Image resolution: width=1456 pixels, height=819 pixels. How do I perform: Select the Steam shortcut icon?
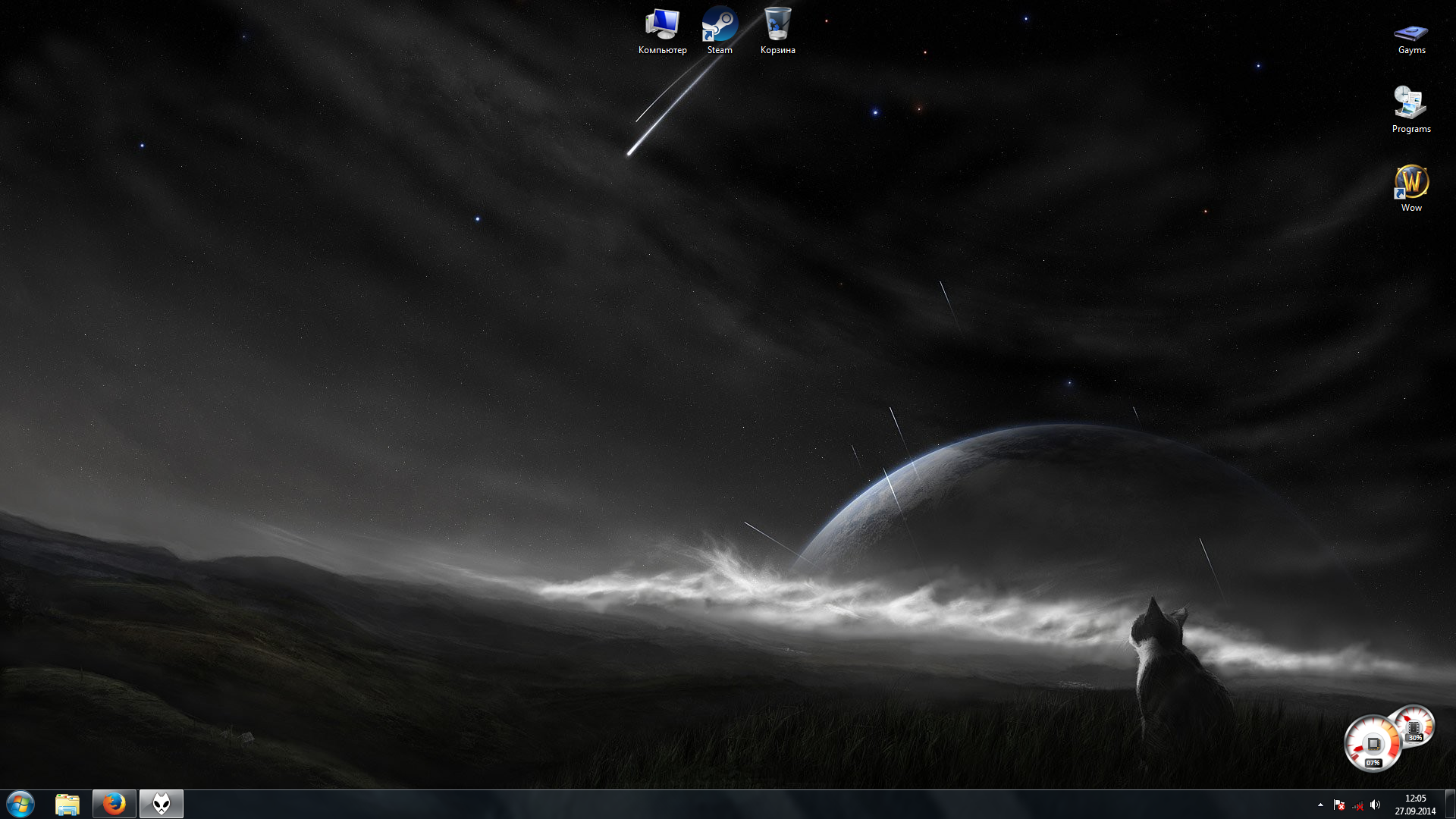tap(720, 26)
